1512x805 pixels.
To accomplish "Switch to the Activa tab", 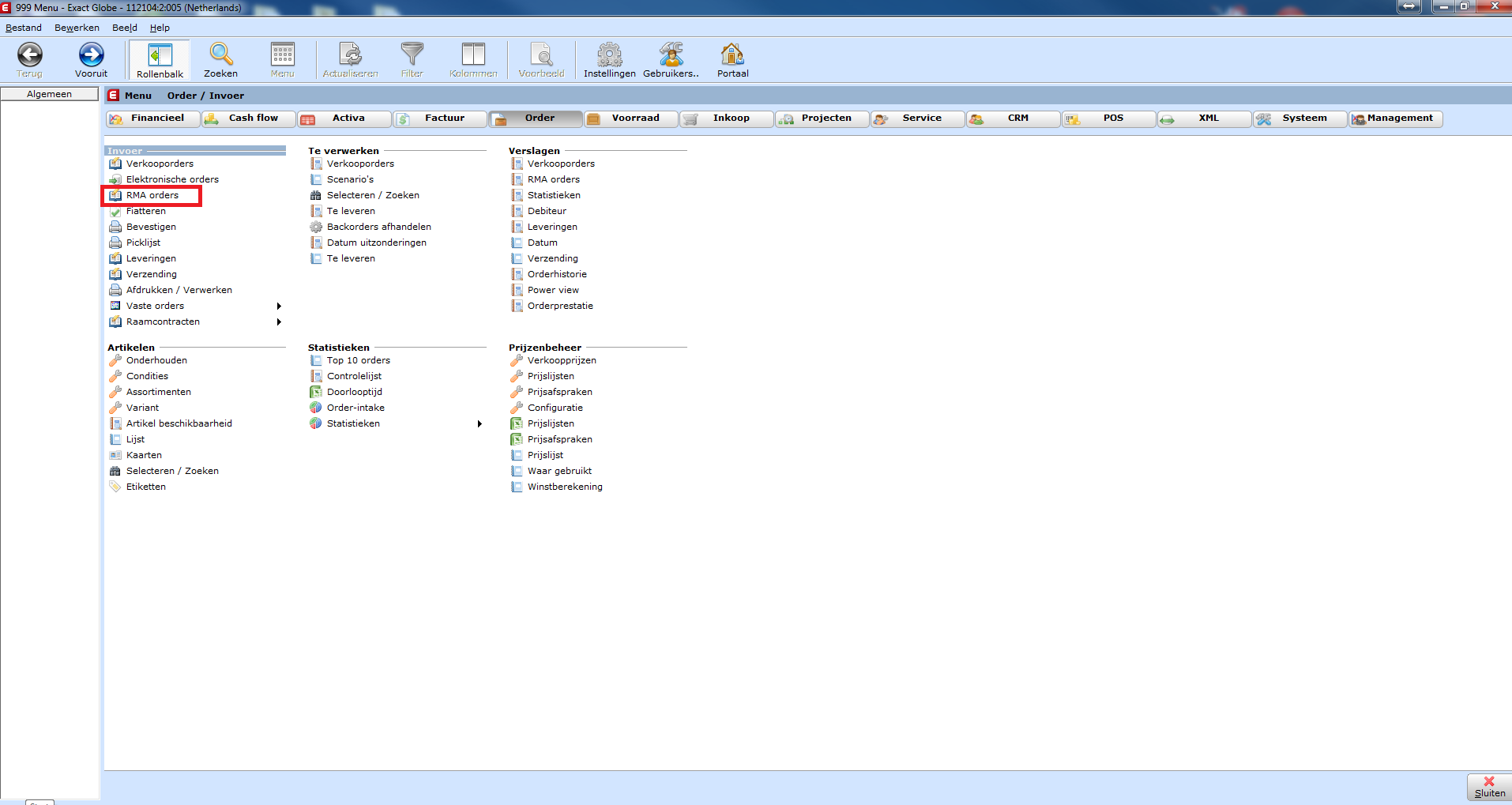I will pos(344,118).
